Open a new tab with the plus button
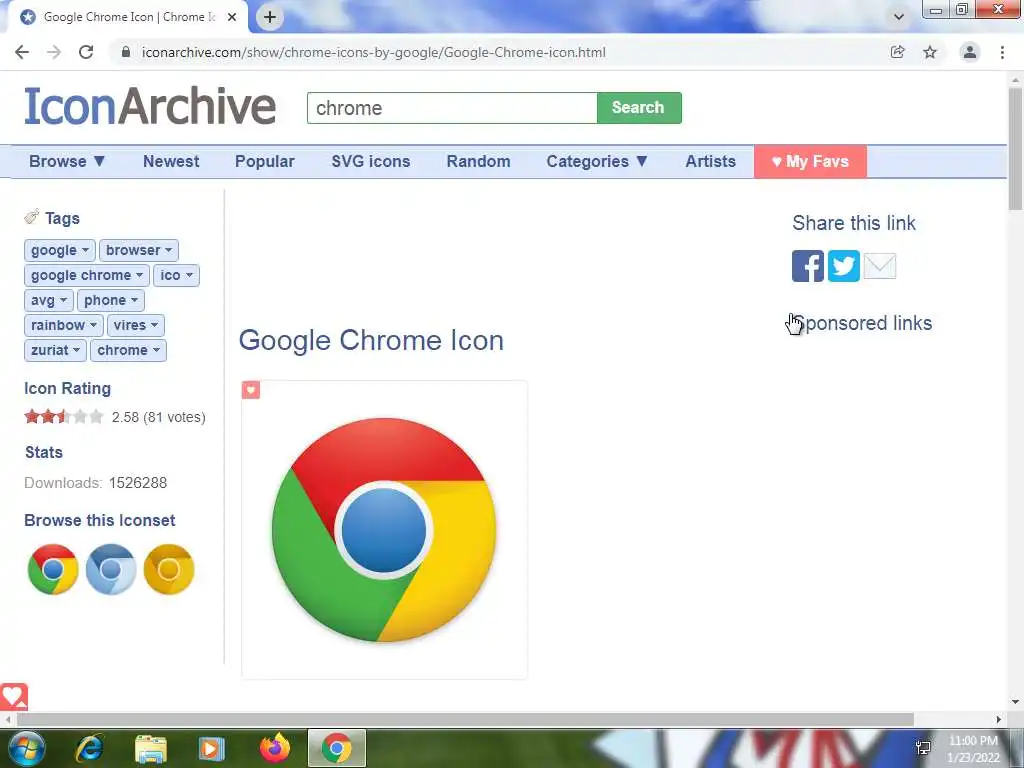 pyautogui.click(x=270, y=17)
